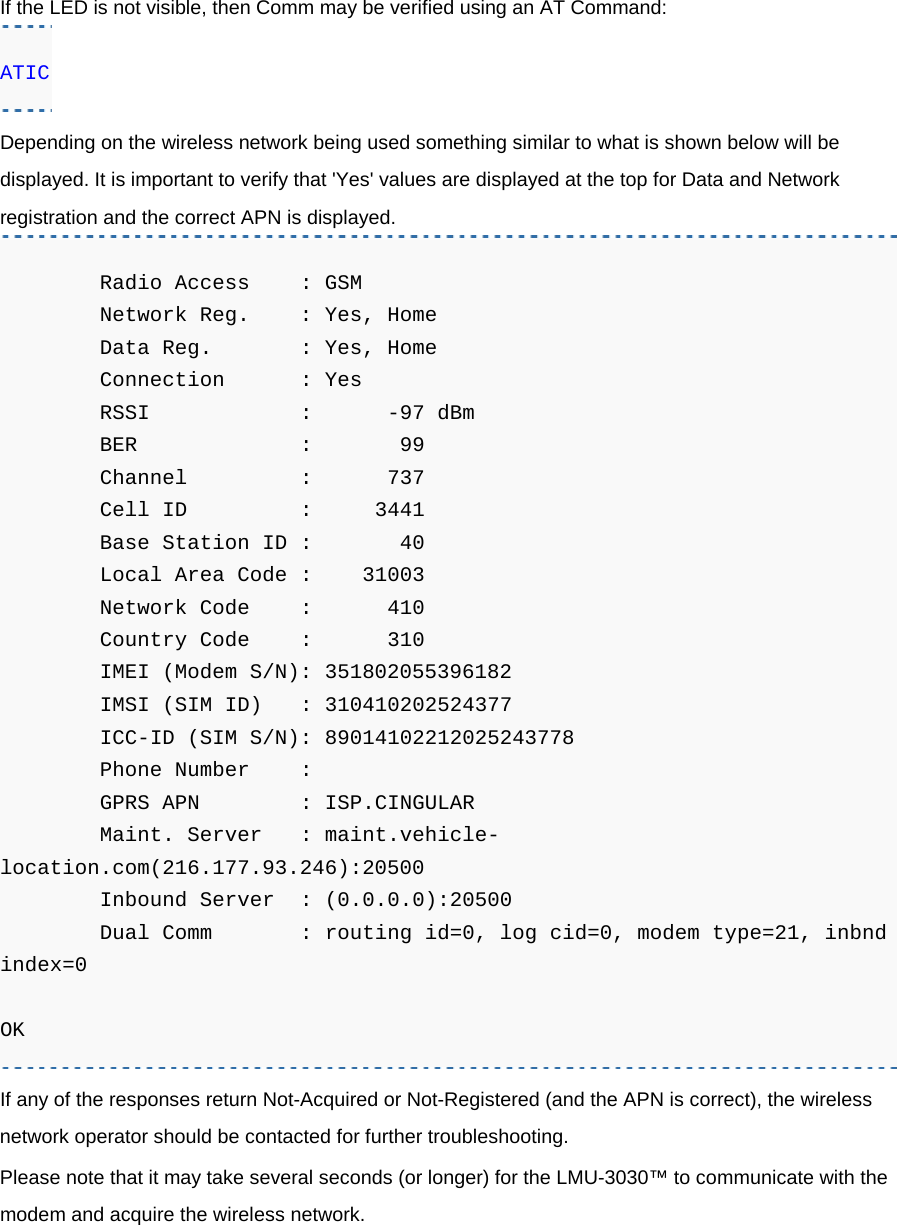The width and height of the screenshot is (897, 1225).
Task: Click the ICC-ID number 89014102212025243778
Action: (449, 738)
